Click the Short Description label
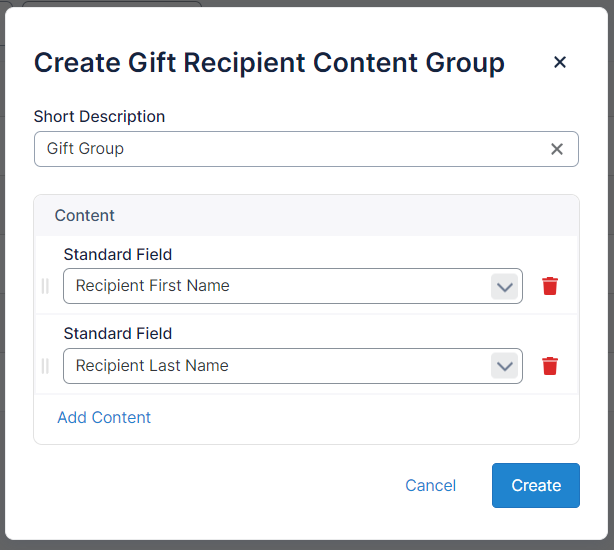614x550 pixels. (x=99, y=117)
